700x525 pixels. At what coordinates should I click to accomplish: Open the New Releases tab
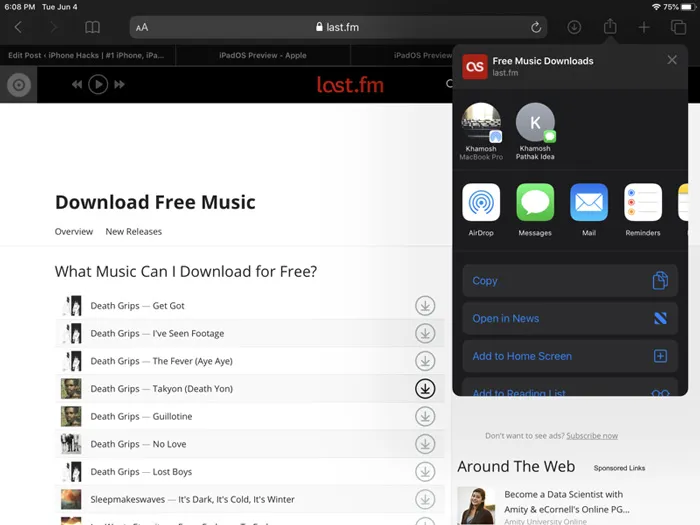133,231
